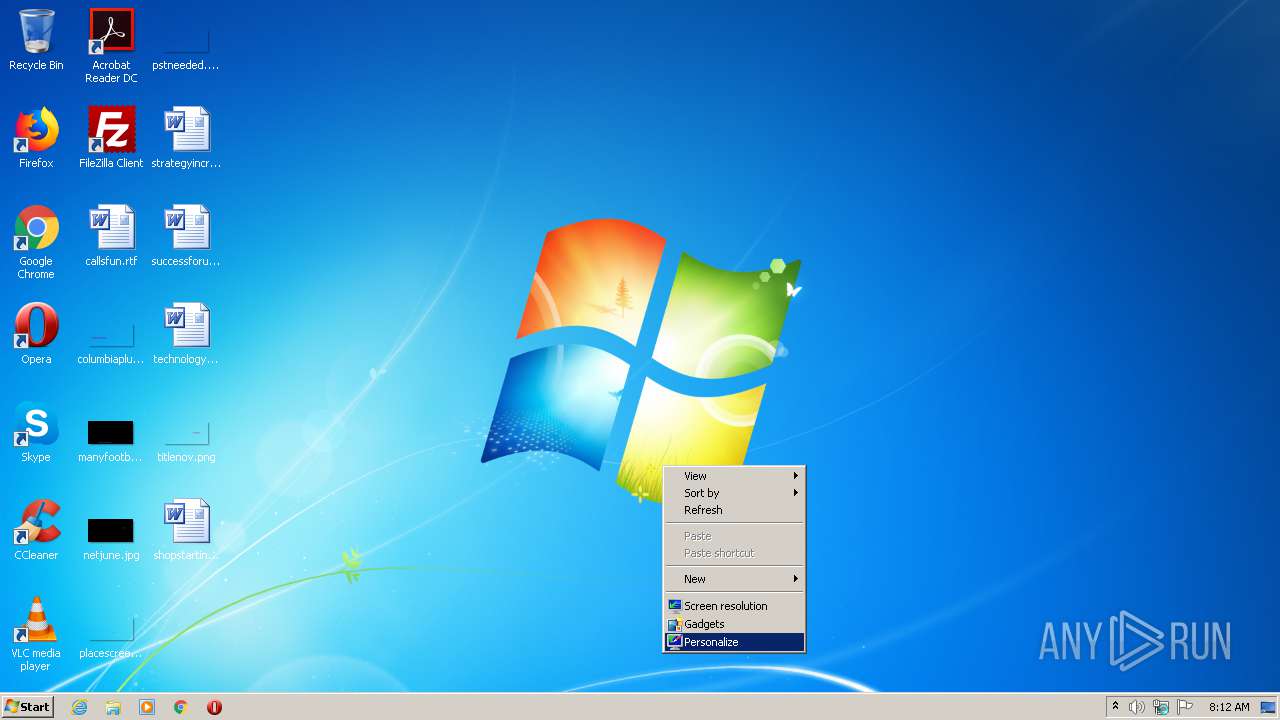Launch Opera from the taskbar
The image size is (1280, 720).
(214, 707)
